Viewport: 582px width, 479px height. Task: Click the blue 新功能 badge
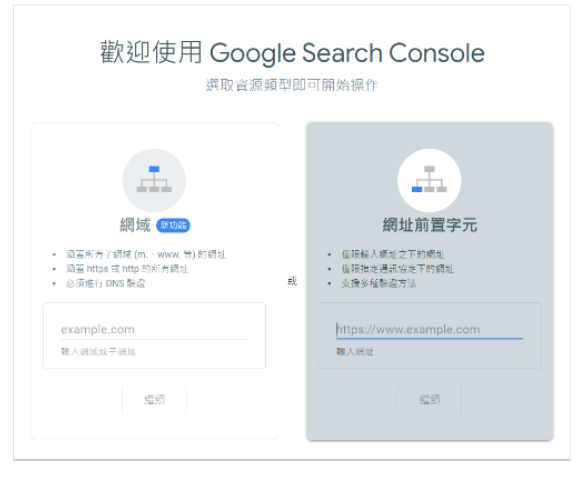pyautogui.click(x=173, y=225)
